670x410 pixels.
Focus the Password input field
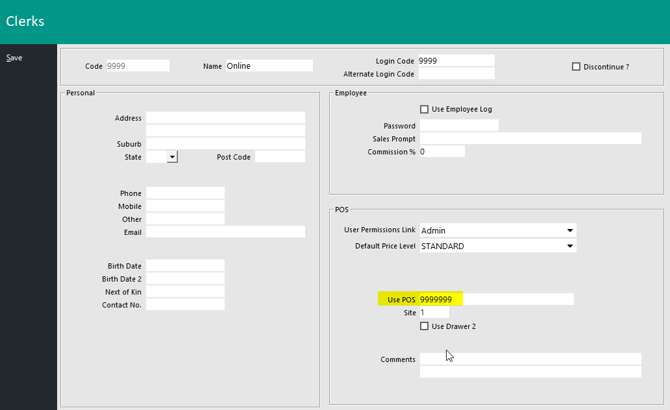click(x=457, y=126)
